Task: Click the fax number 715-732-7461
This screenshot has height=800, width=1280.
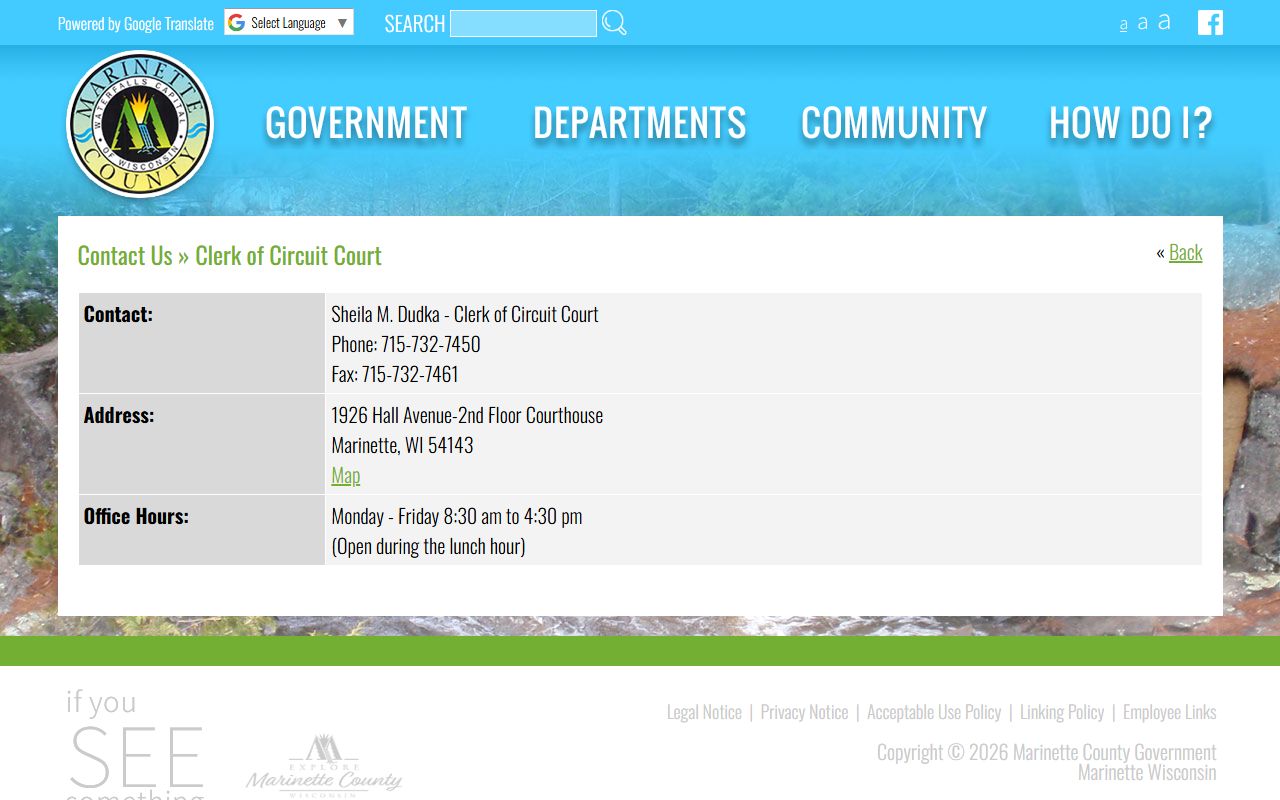Action: click(x=410, y=374)
